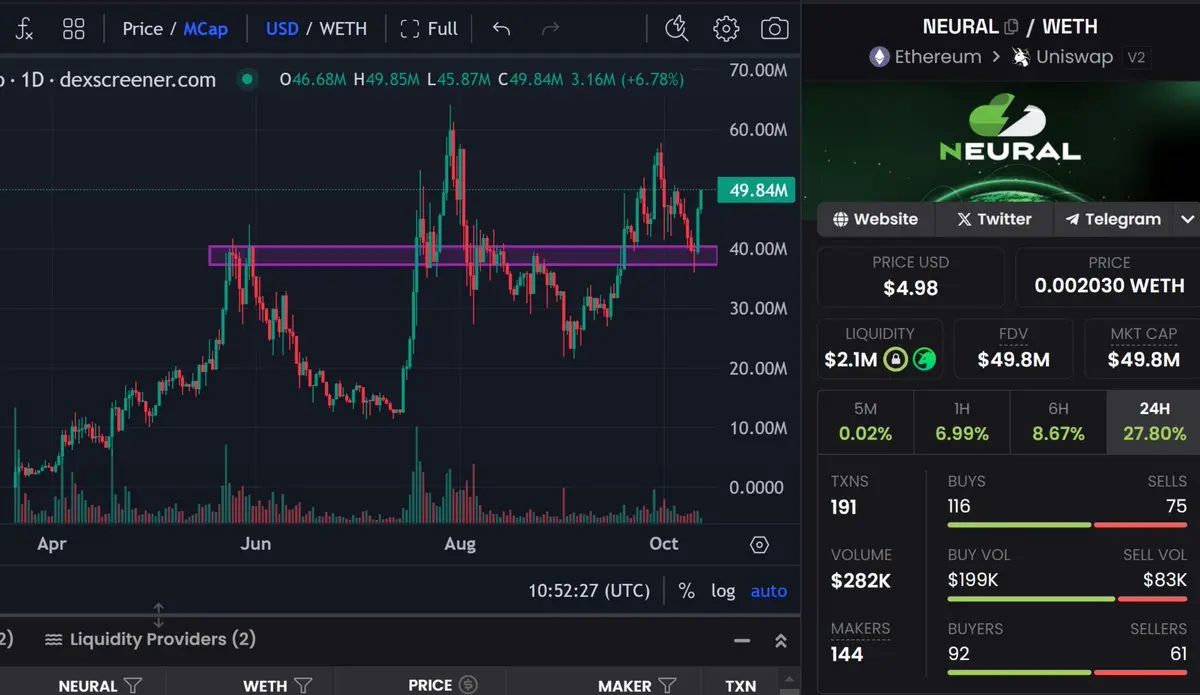
Task: Click the go-to-date hexagon icon
Action: (759, 545)
